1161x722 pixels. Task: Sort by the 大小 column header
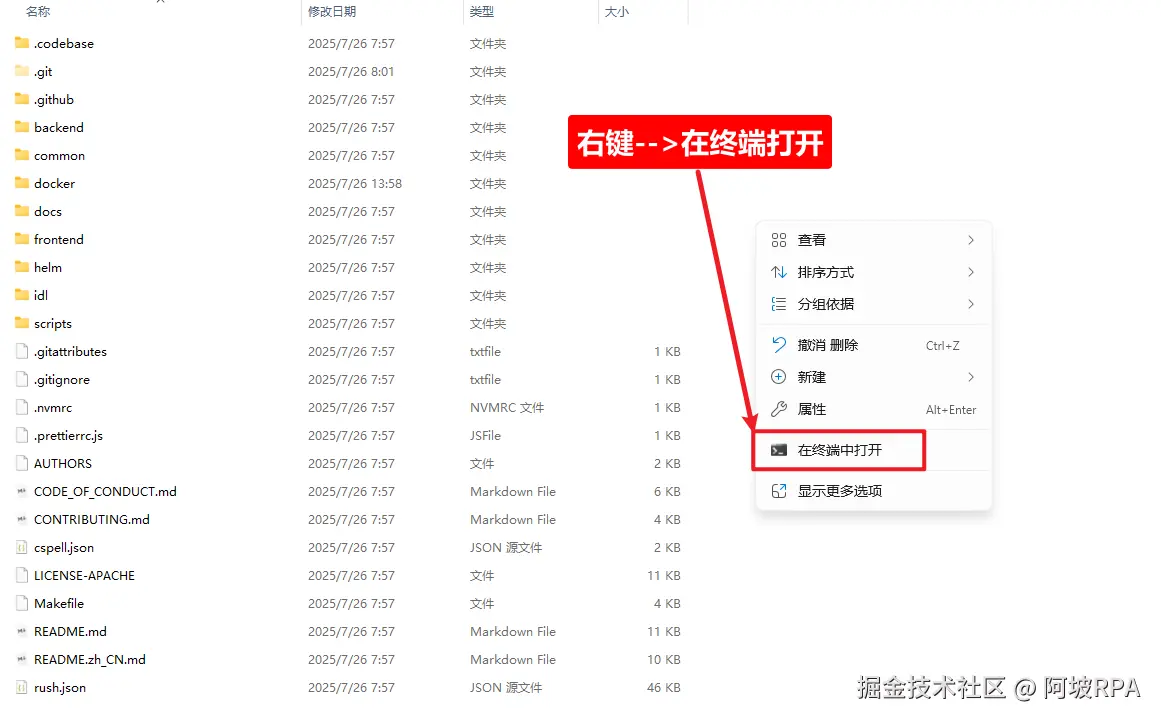[617, 12]
